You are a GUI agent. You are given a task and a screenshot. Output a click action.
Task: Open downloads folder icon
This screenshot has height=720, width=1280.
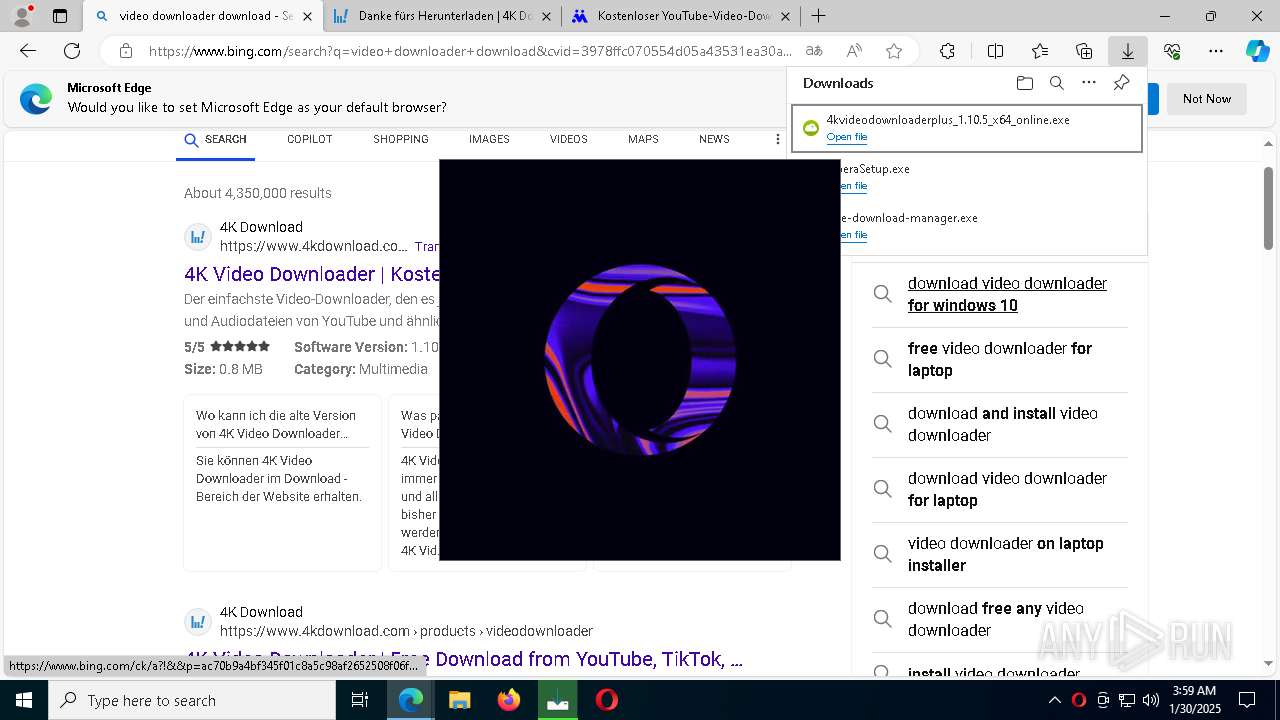1024,83
